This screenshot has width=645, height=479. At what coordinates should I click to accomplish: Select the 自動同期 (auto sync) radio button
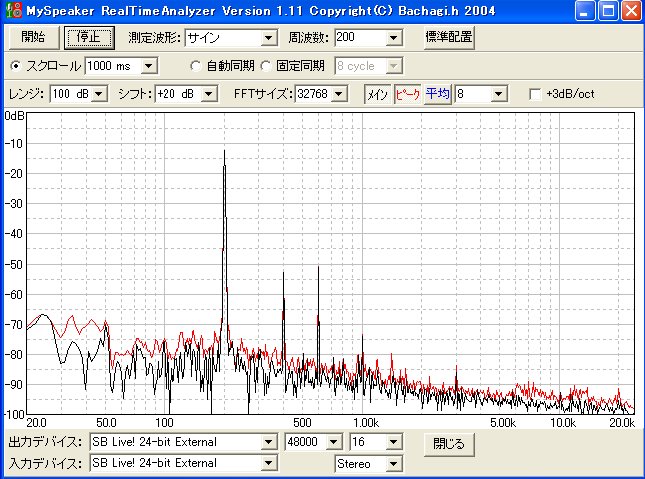196,66
